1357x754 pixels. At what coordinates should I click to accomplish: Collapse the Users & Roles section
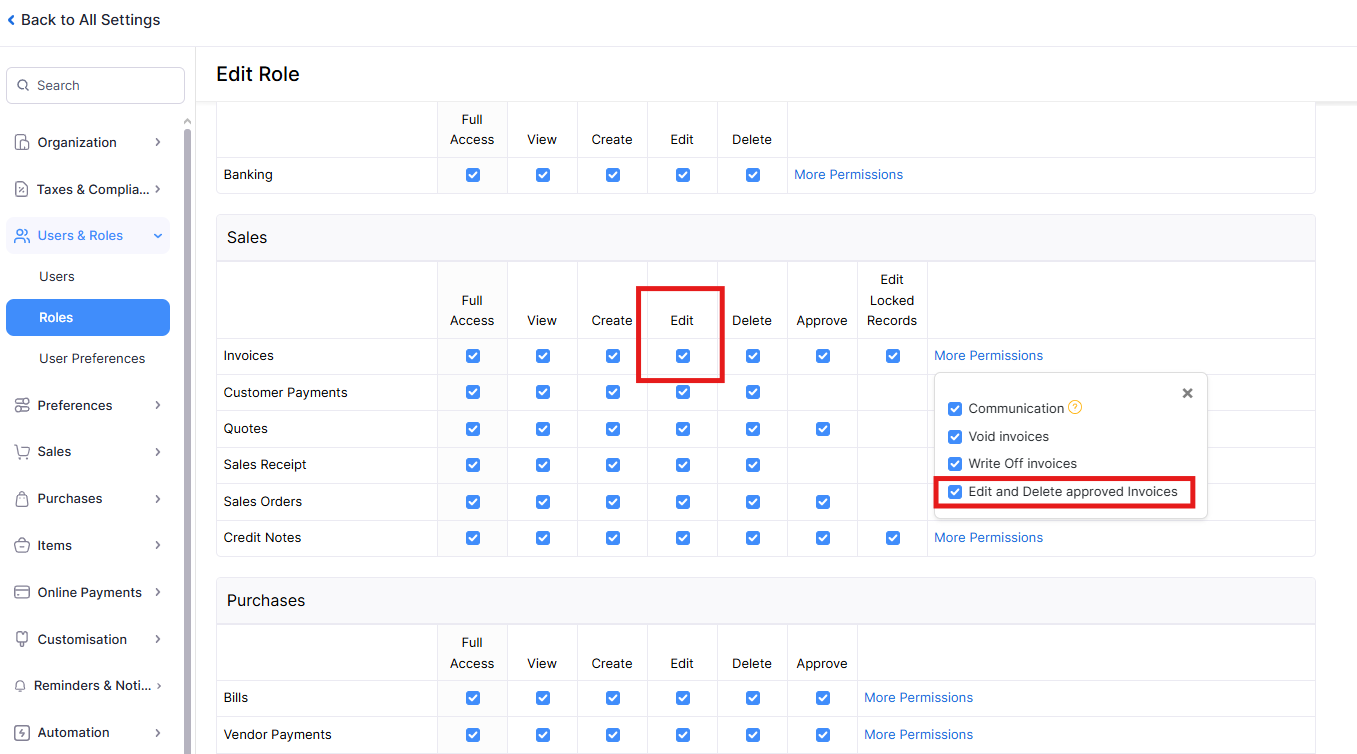158,236
